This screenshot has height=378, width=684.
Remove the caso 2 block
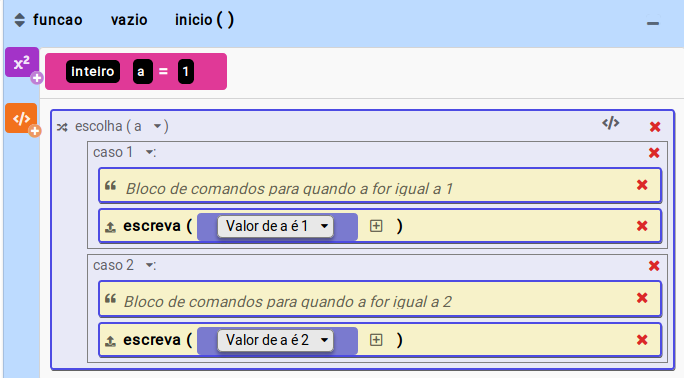click(x=654, y=266)
